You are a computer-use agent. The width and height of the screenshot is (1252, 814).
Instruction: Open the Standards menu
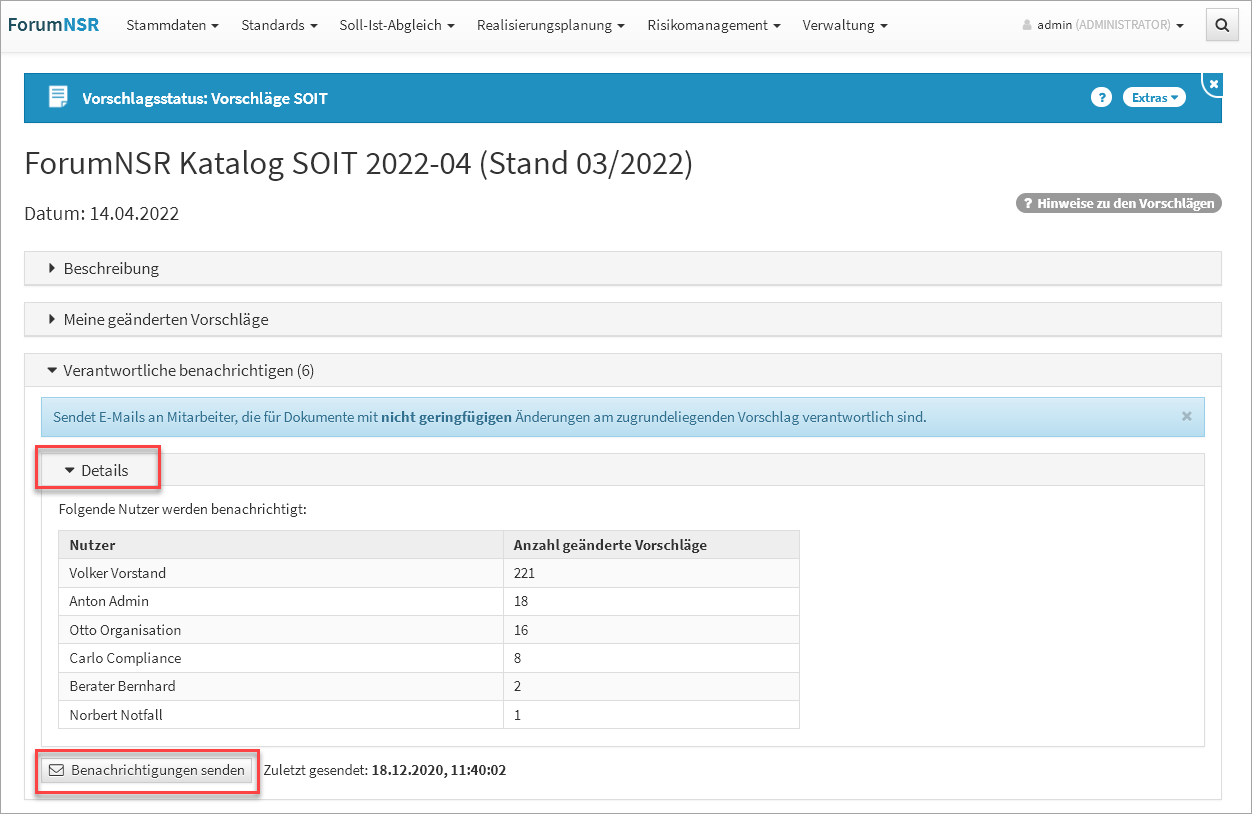coord(279,25)
